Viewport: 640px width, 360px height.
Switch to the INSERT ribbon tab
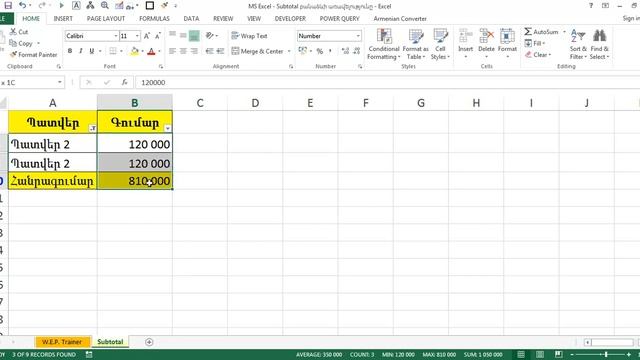coord(63,19)
